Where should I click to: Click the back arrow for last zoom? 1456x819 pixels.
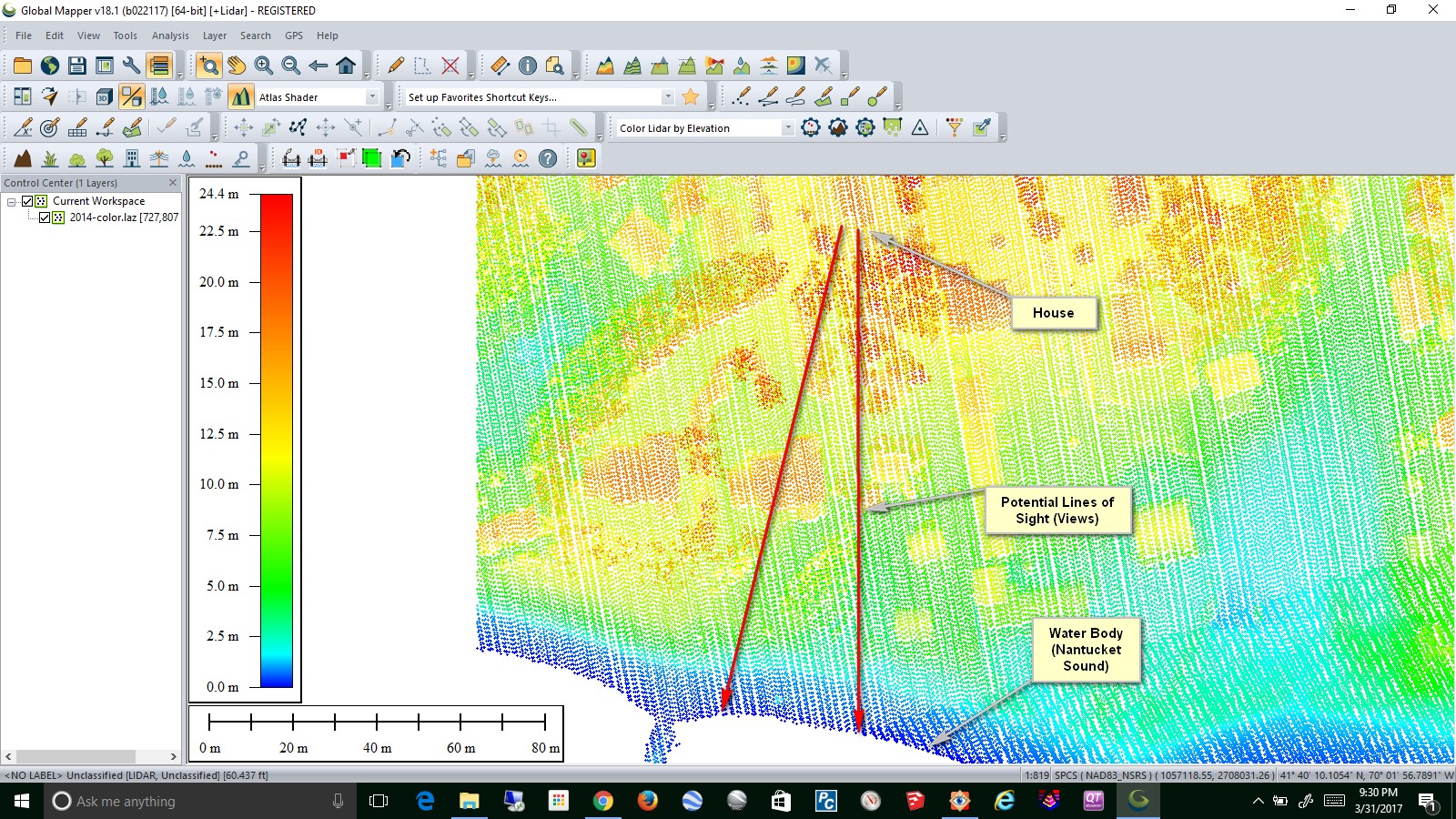coord(318,66)
